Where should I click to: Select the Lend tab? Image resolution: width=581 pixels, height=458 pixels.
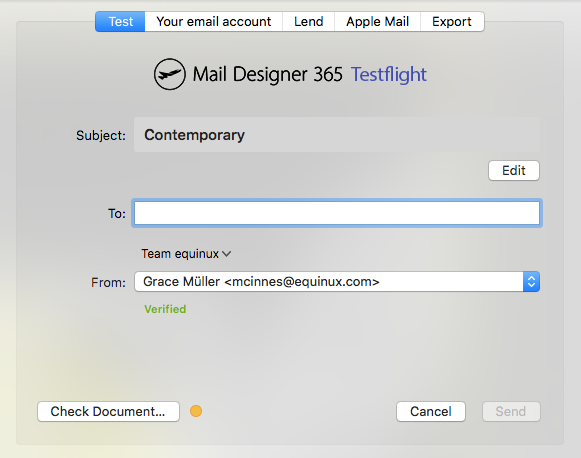309,21
